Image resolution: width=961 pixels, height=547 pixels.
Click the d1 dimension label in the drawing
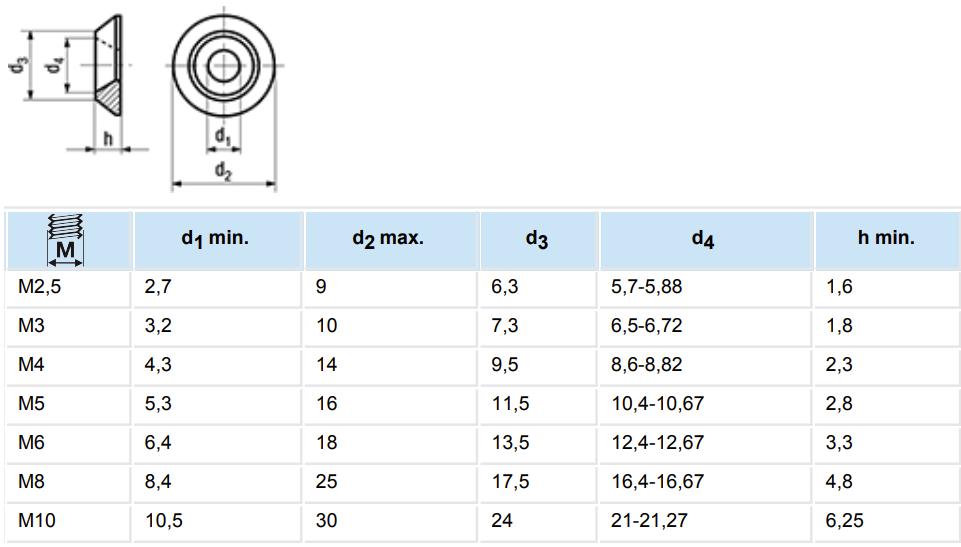pos(223,136)
